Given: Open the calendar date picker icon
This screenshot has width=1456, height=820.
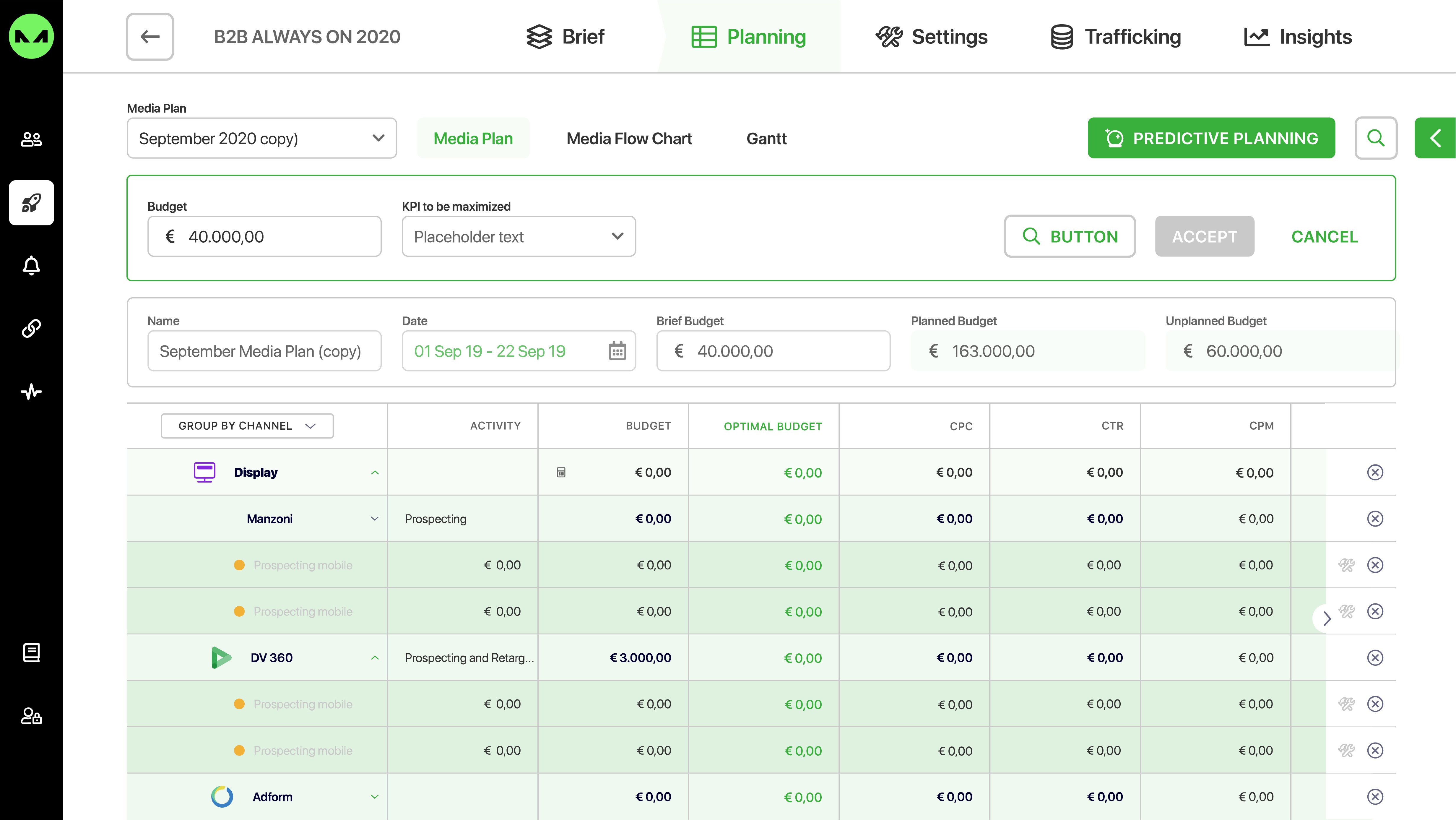Looking at the screenshot, I should click(x=617, y=351).
